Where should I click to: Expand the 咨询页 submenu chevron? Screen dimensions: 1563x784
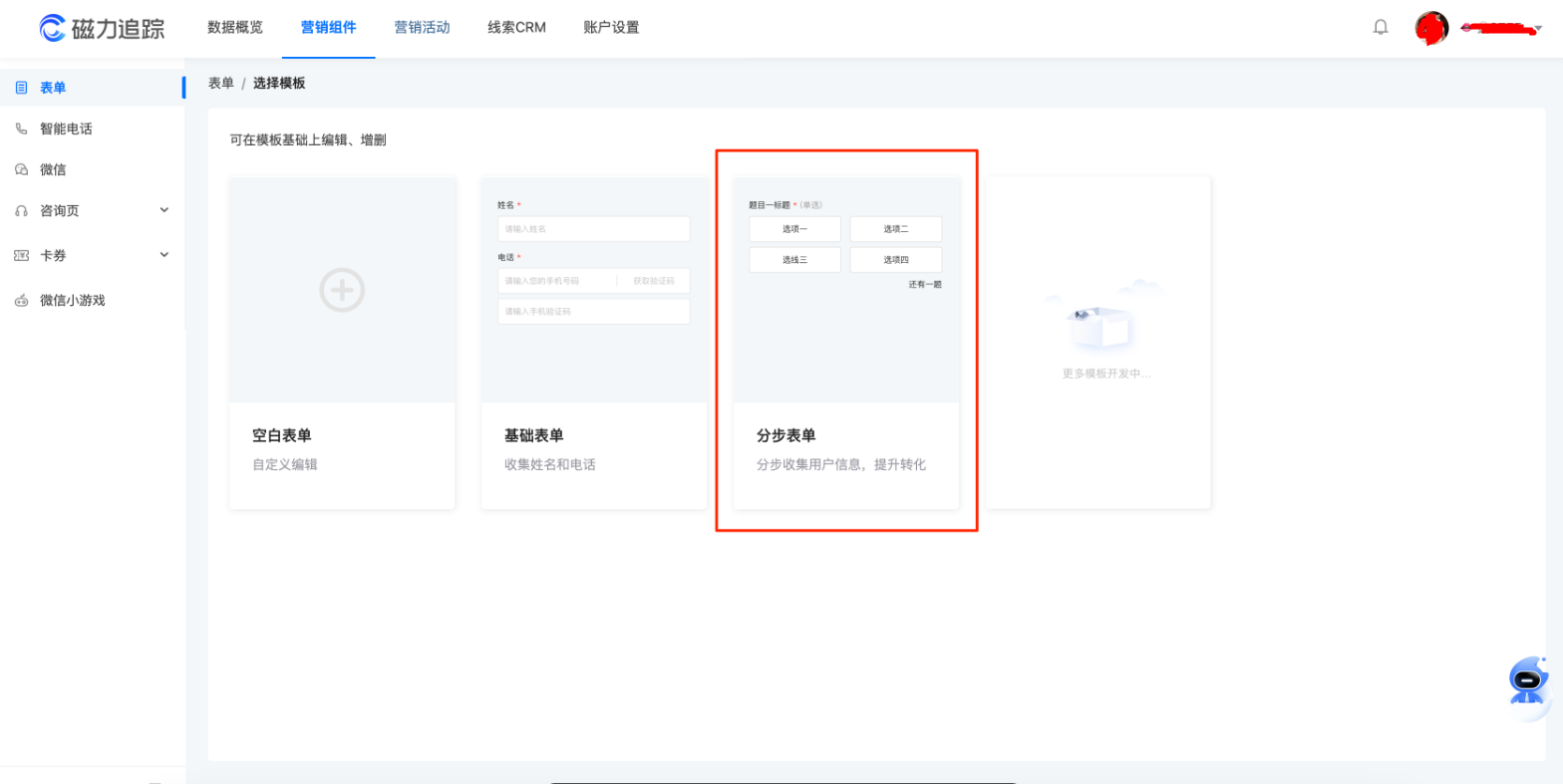[x=164, y=210]
